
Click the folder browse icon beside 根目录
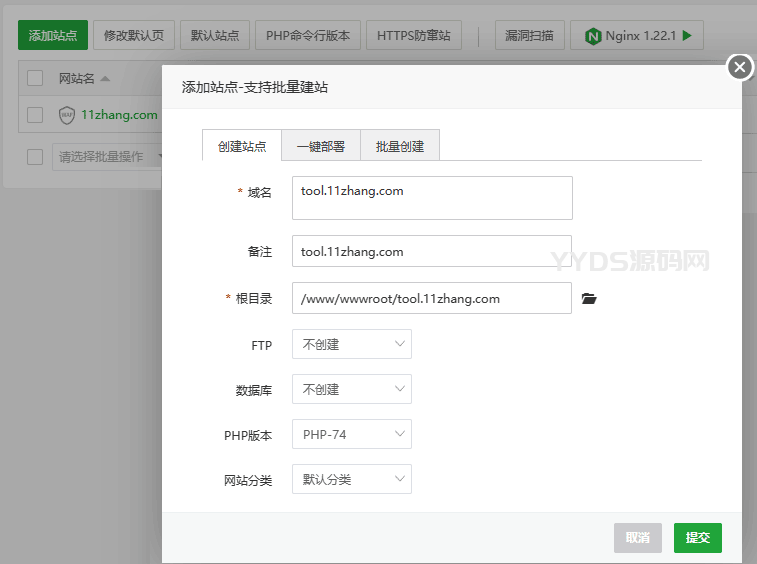click(589, 299)
